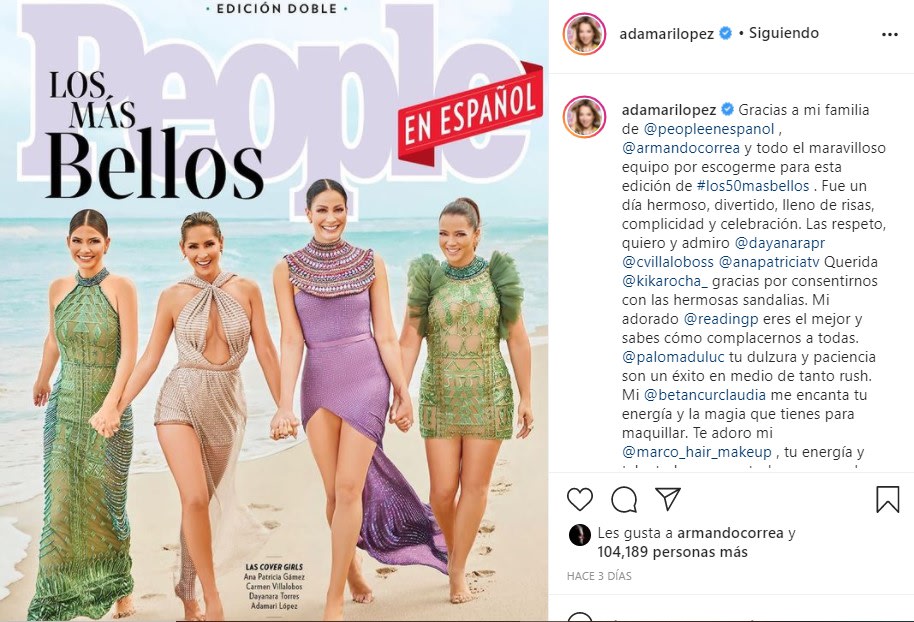Share the post using the paper plane icon

[668, 499]
